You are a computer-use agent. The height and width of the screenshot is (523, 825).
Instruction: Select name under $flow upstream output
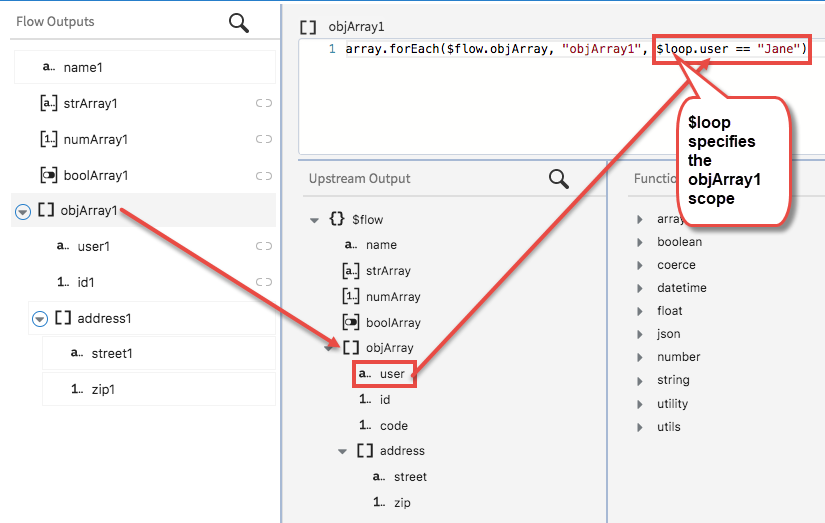[381, 245]
